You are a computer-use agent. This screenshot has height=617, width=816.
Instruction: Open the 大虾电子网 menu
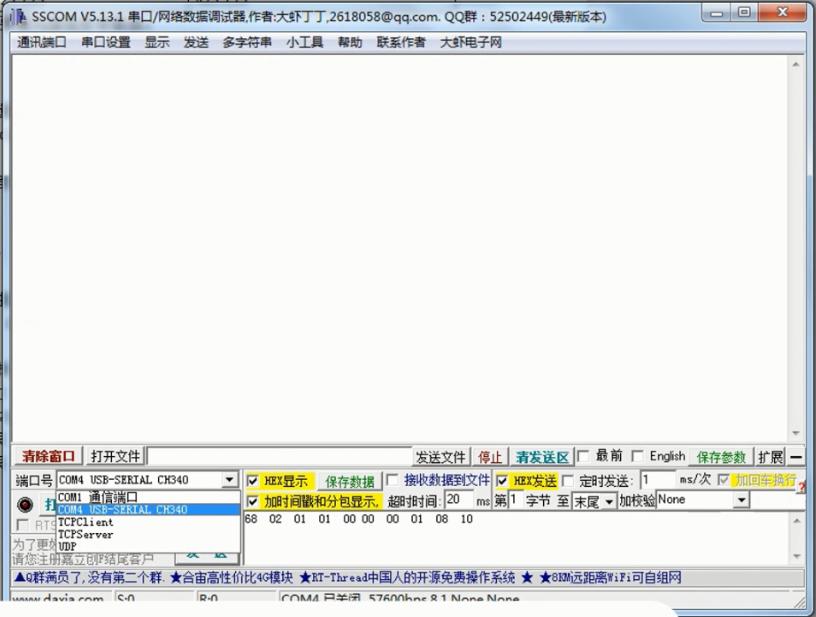click(x=471, y=42)
